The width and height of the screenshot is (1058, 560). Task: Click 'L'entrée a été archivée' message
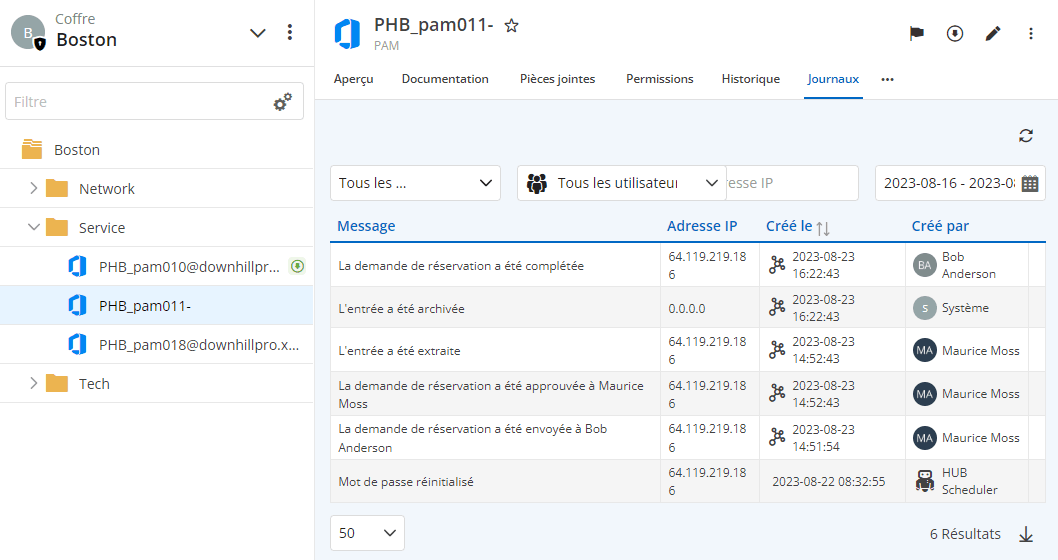point(401,308)
